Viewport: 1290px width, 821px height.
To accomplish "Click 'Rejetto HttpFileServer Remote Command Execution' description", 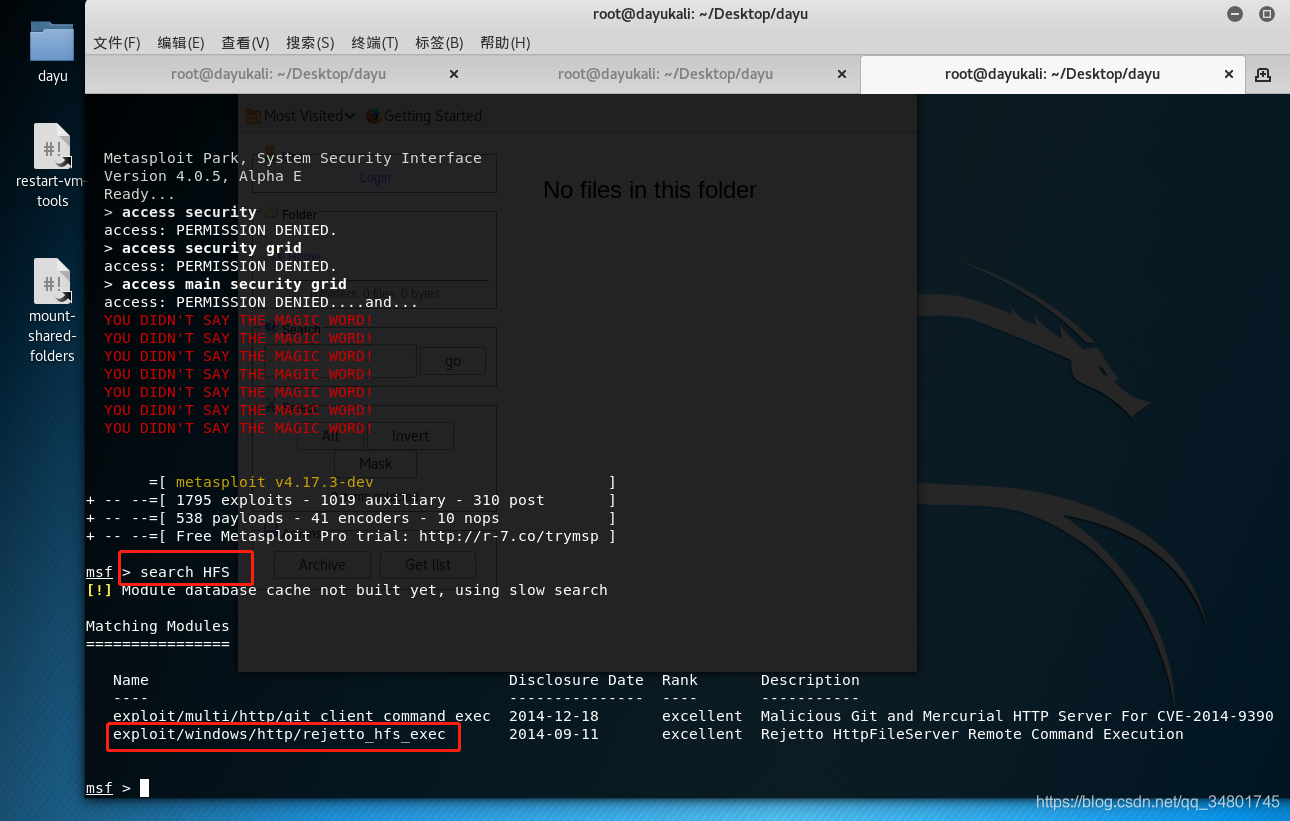I will (972, 734).
